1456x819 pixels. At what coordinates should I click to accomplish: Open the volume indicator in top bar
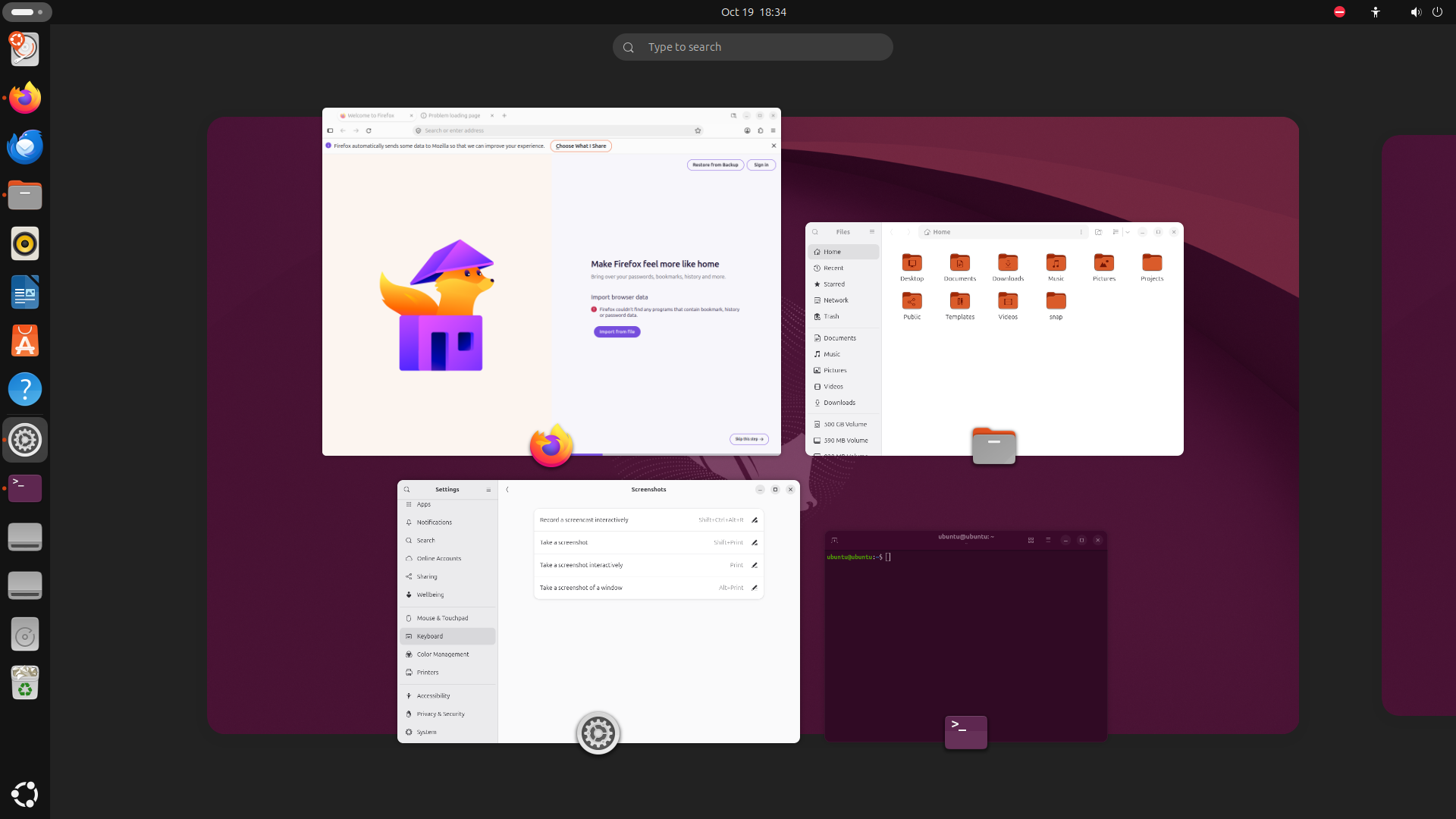(1415, 12)
